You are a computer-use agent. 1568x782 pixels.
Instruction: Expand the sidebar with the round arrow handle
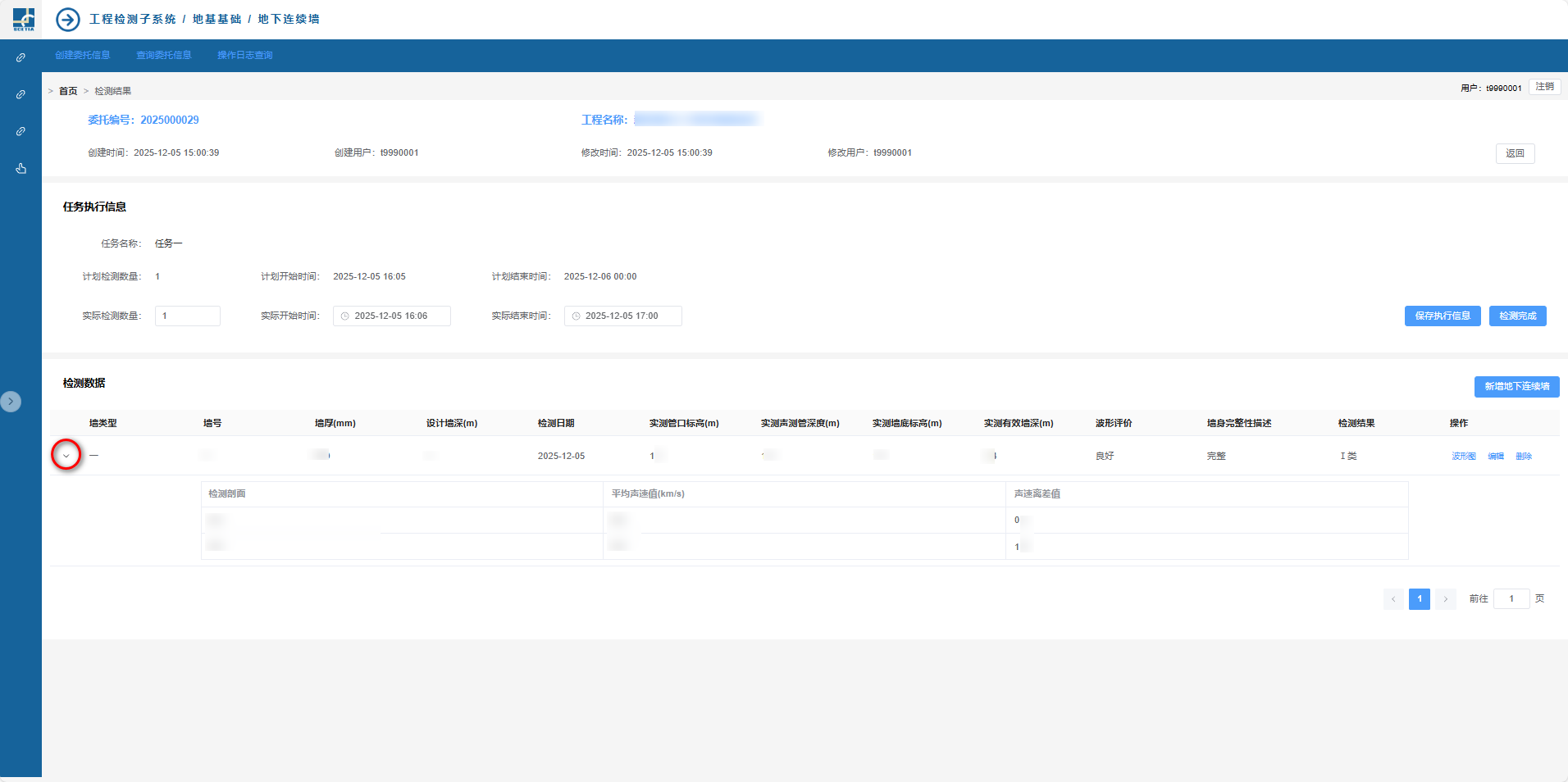pyautogui.click(x=11, y=402)
